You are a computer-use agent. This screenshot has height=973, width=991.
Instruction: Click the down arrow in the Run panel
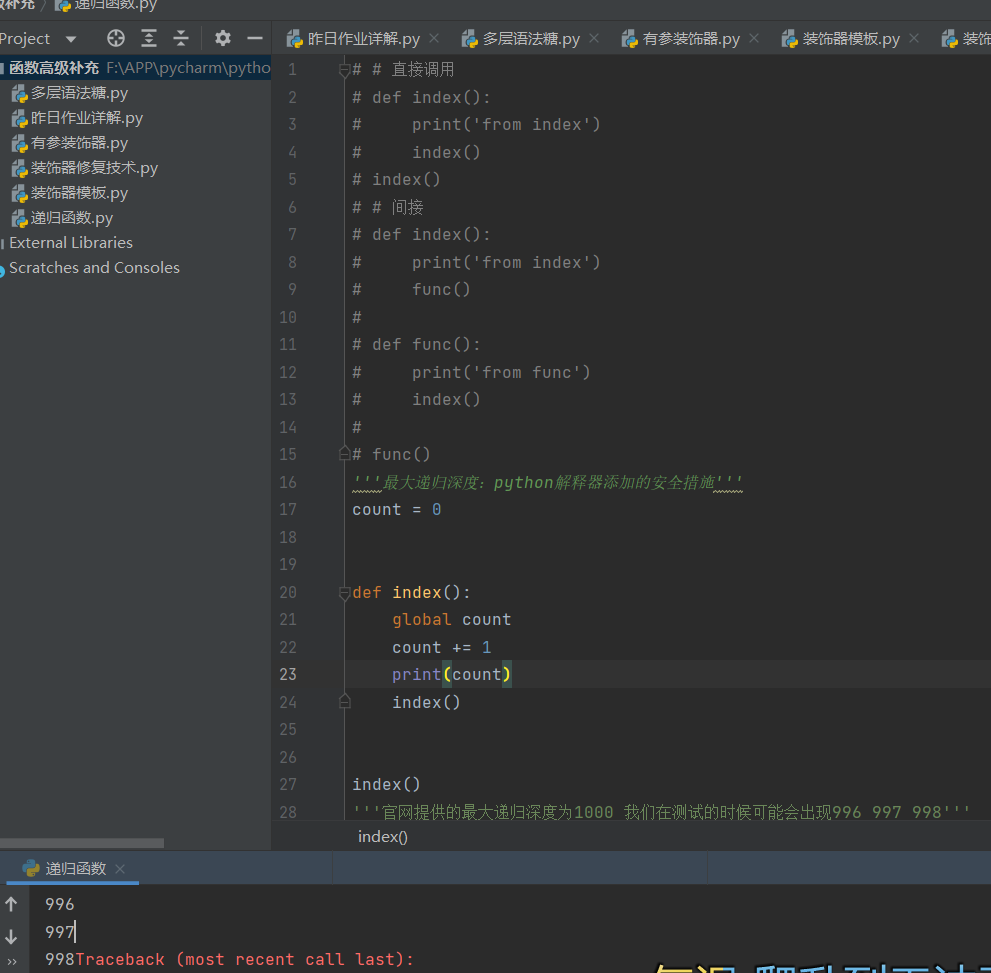click(x=12, y=936)
